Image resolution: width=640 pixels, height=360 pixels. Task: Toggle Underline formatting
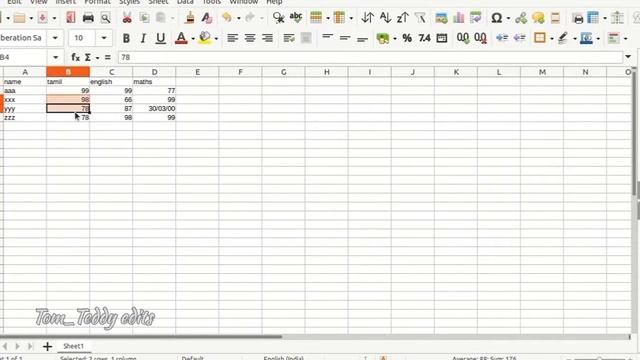tap(161, 38)
